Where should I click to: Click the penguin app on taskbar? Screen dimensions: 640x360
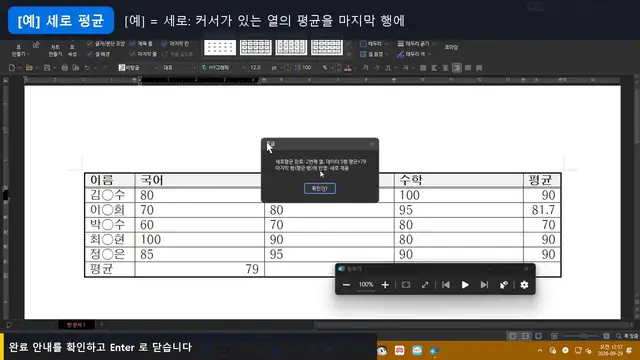(x=382, y=351)
